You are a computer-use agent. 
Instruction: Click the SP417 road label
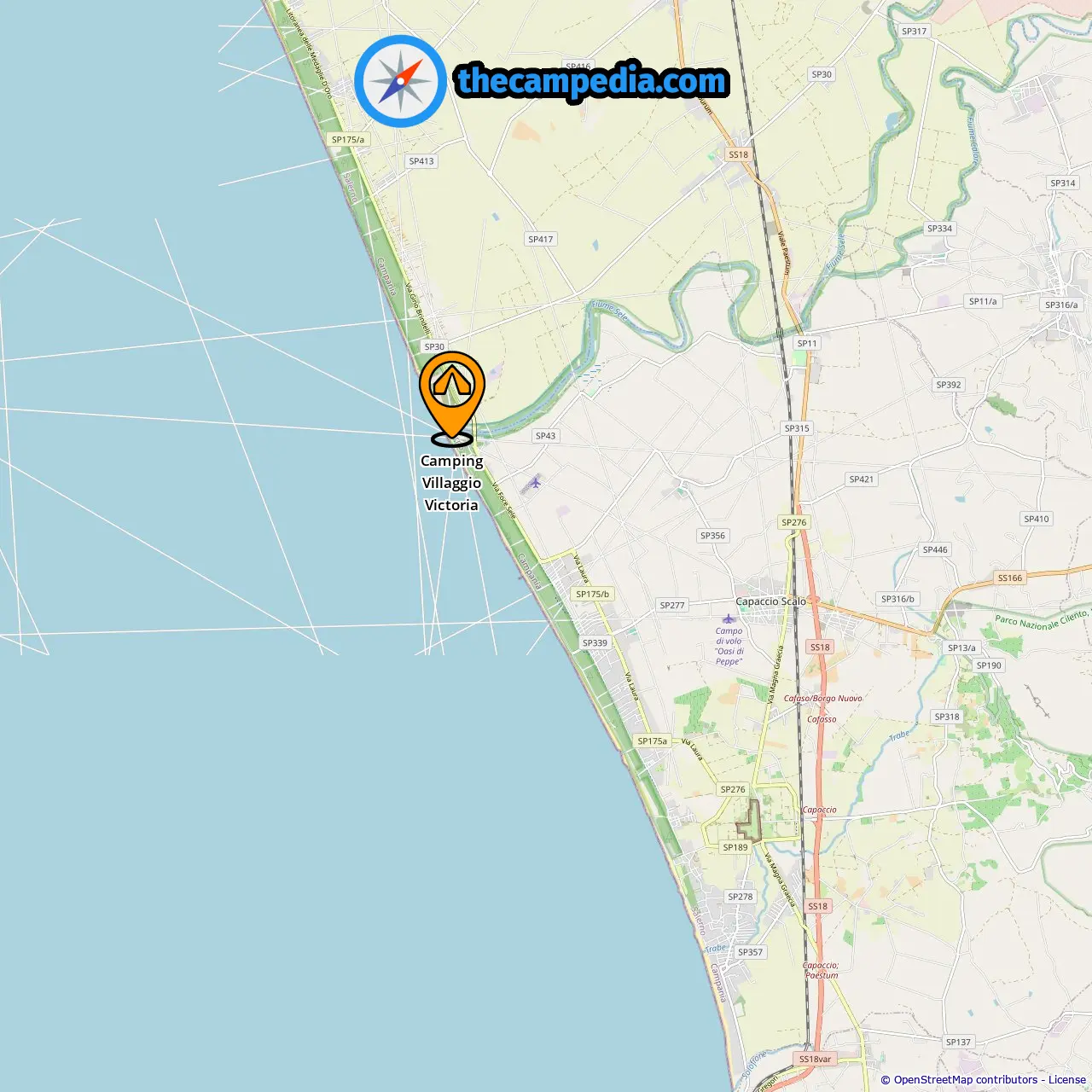click(541, 239)
